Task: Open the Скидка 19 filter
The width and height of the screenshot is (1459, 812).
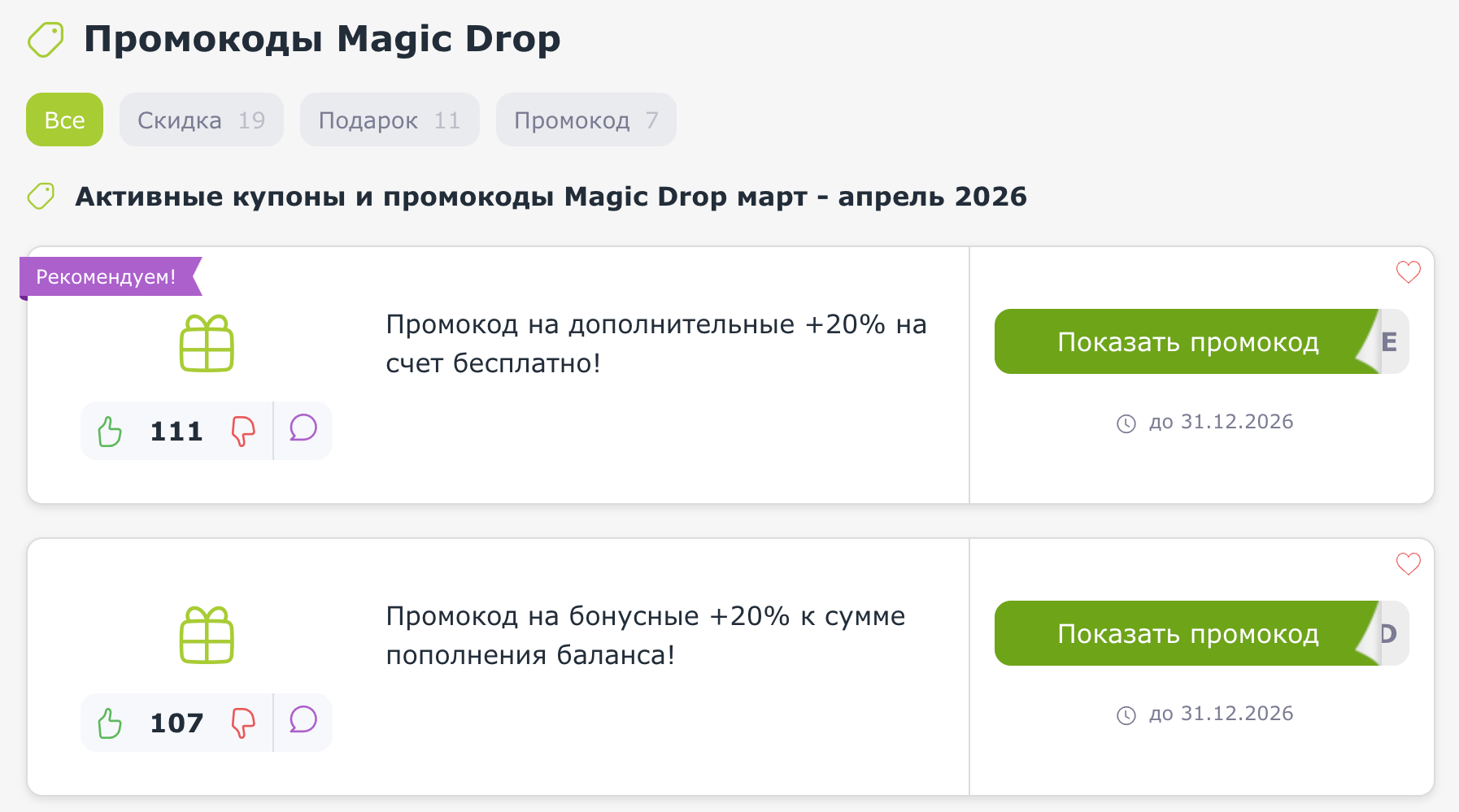Action: 201,119
